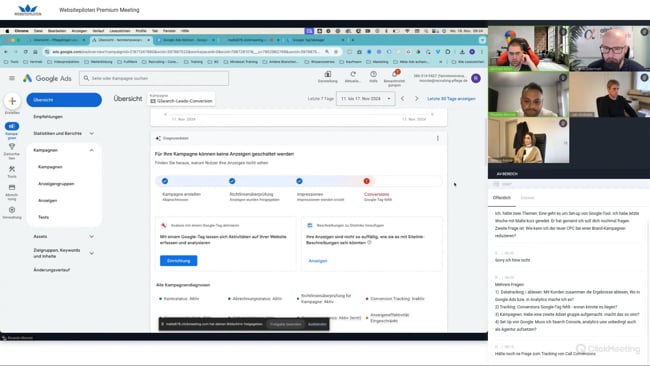Click the Richtlinienüberprüfung check step icon
This screenshot has width=650, height=366.
coord(232,181)
